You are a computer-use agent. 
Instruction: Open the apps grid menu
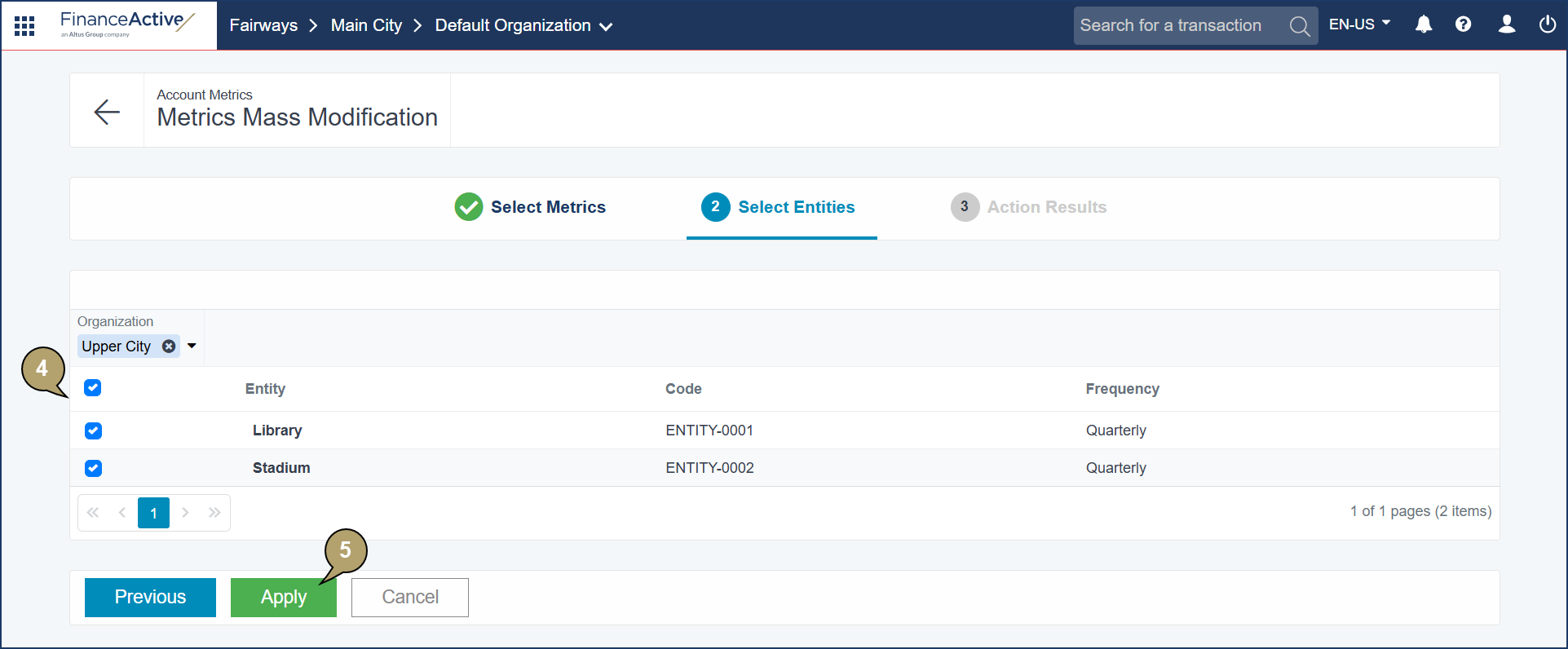(24, 26)
